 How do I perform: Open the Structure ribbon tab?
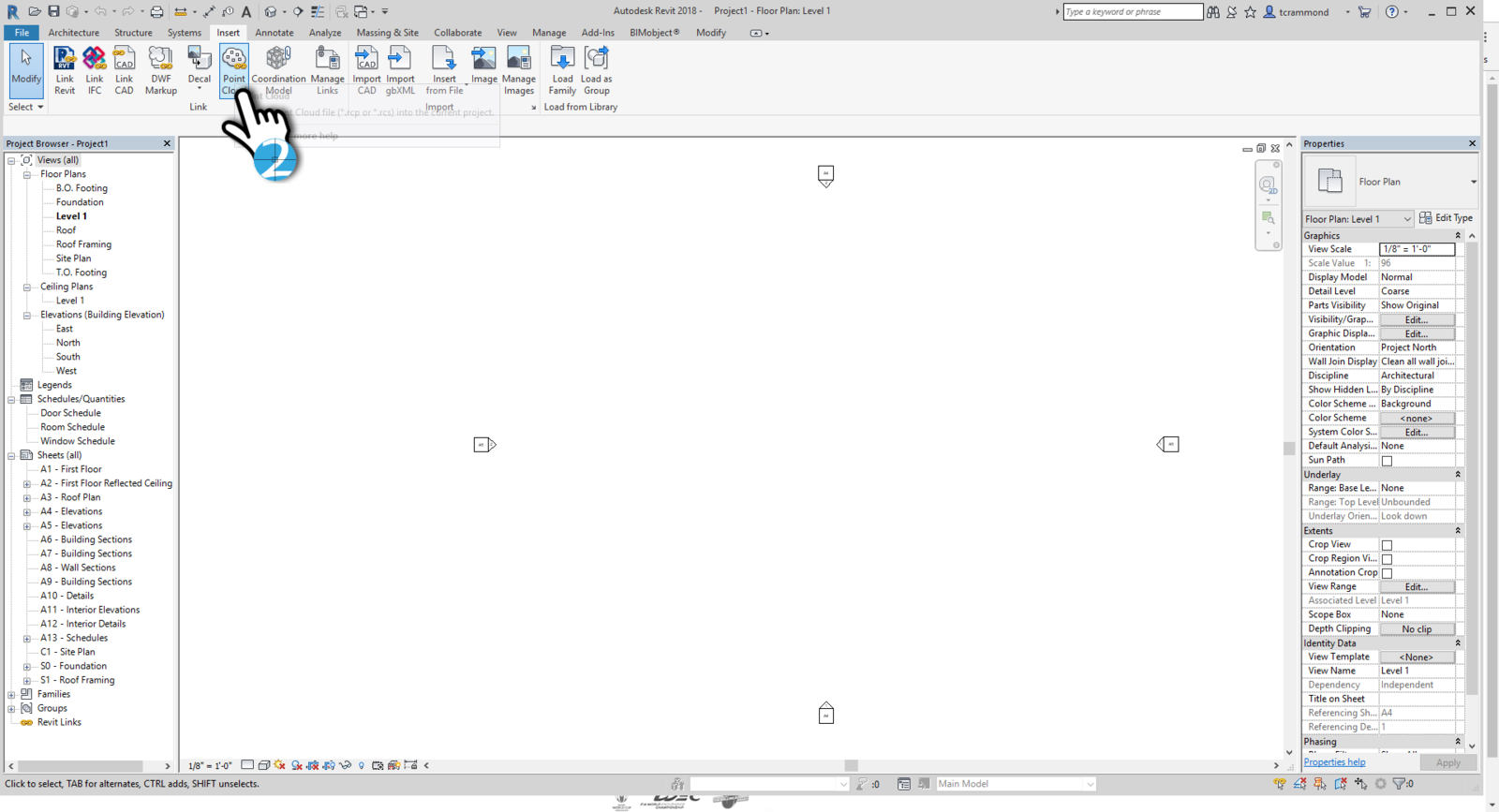133,33
